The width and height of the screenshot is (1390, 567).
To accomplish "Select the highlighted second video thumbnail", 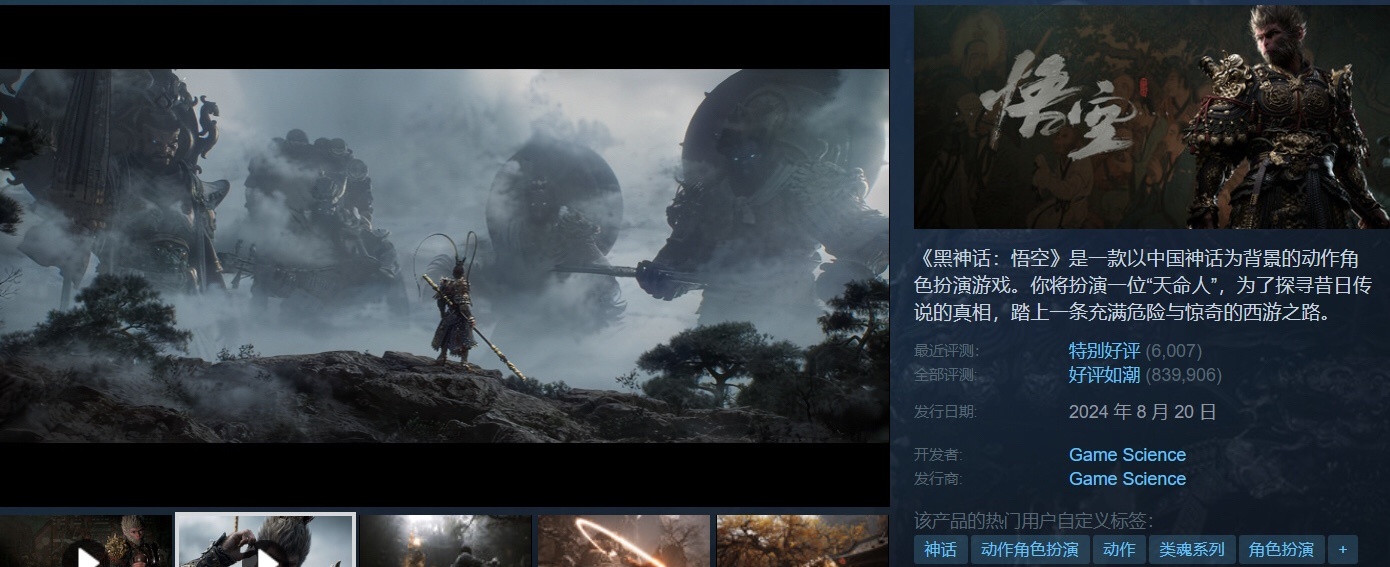I will point(265,541).
